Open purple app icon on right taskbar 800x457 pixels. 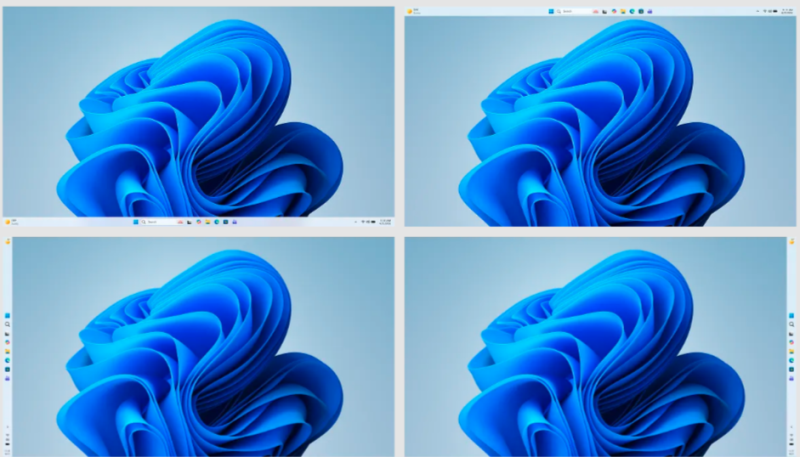(792, 378)
